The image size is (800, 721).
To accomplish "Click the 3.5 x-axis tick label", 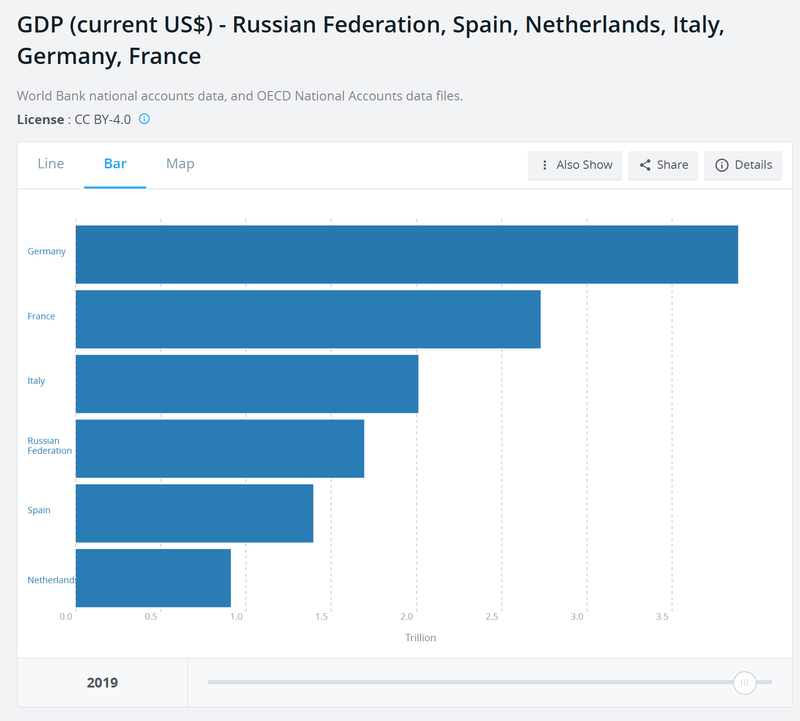I will 662,617.
